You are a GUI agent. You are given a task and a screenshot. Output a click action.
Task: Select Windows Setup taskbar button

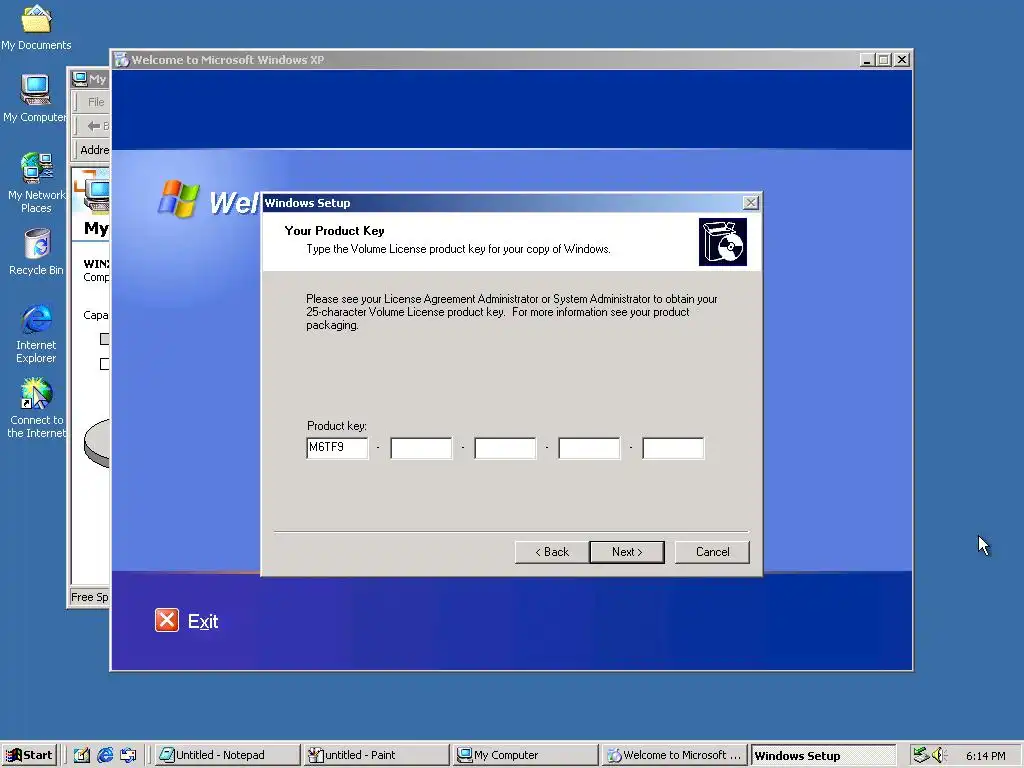[x=824, y=755]
